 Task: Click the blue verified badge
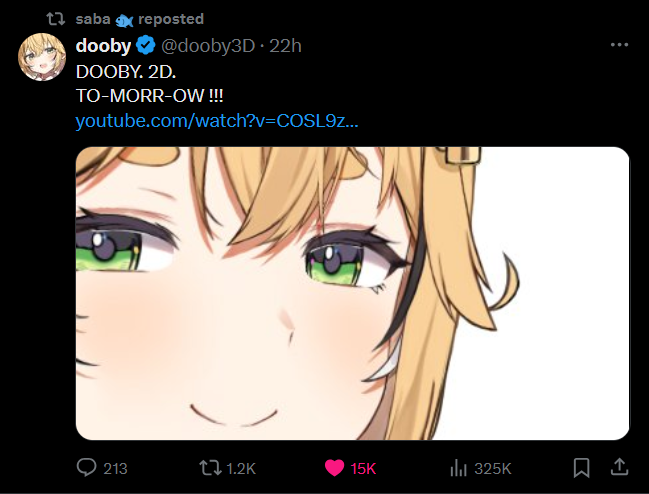click(146, 45)
